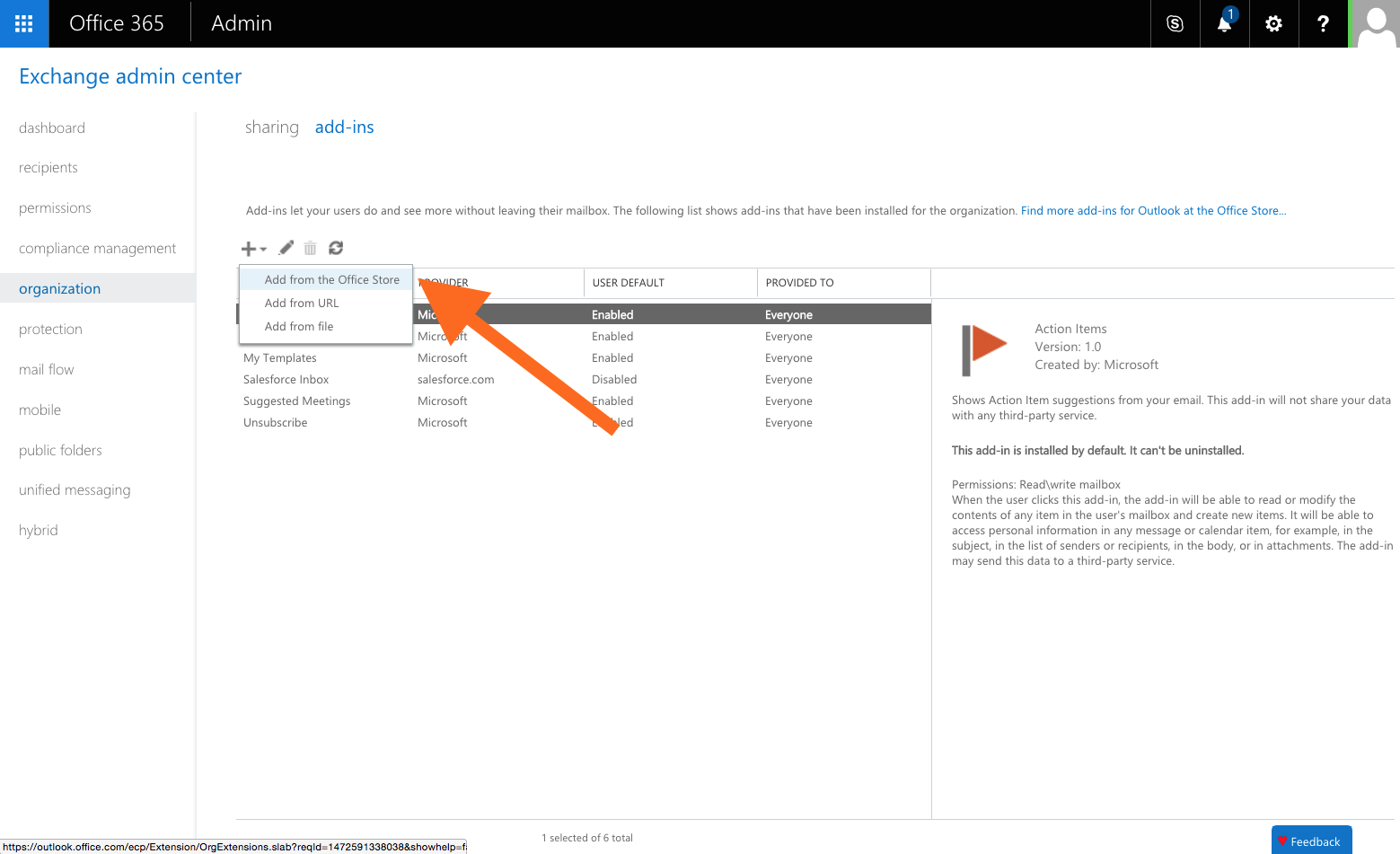Open hybrid in the sidebar
This screenshot has width=1400, height=854.
[x=39, y=530]
